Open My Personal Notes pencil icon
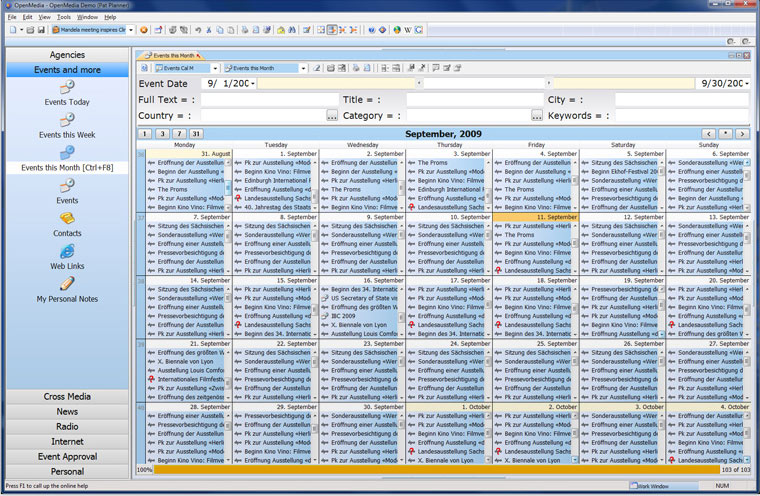The height and width of the screenshot is (496, 760). [x=67, y=284]
